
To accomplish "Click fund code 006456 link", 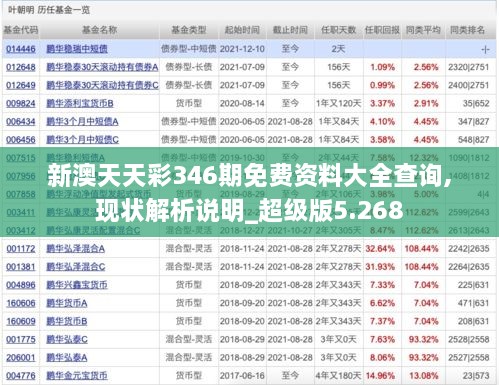I will (21, 140).
